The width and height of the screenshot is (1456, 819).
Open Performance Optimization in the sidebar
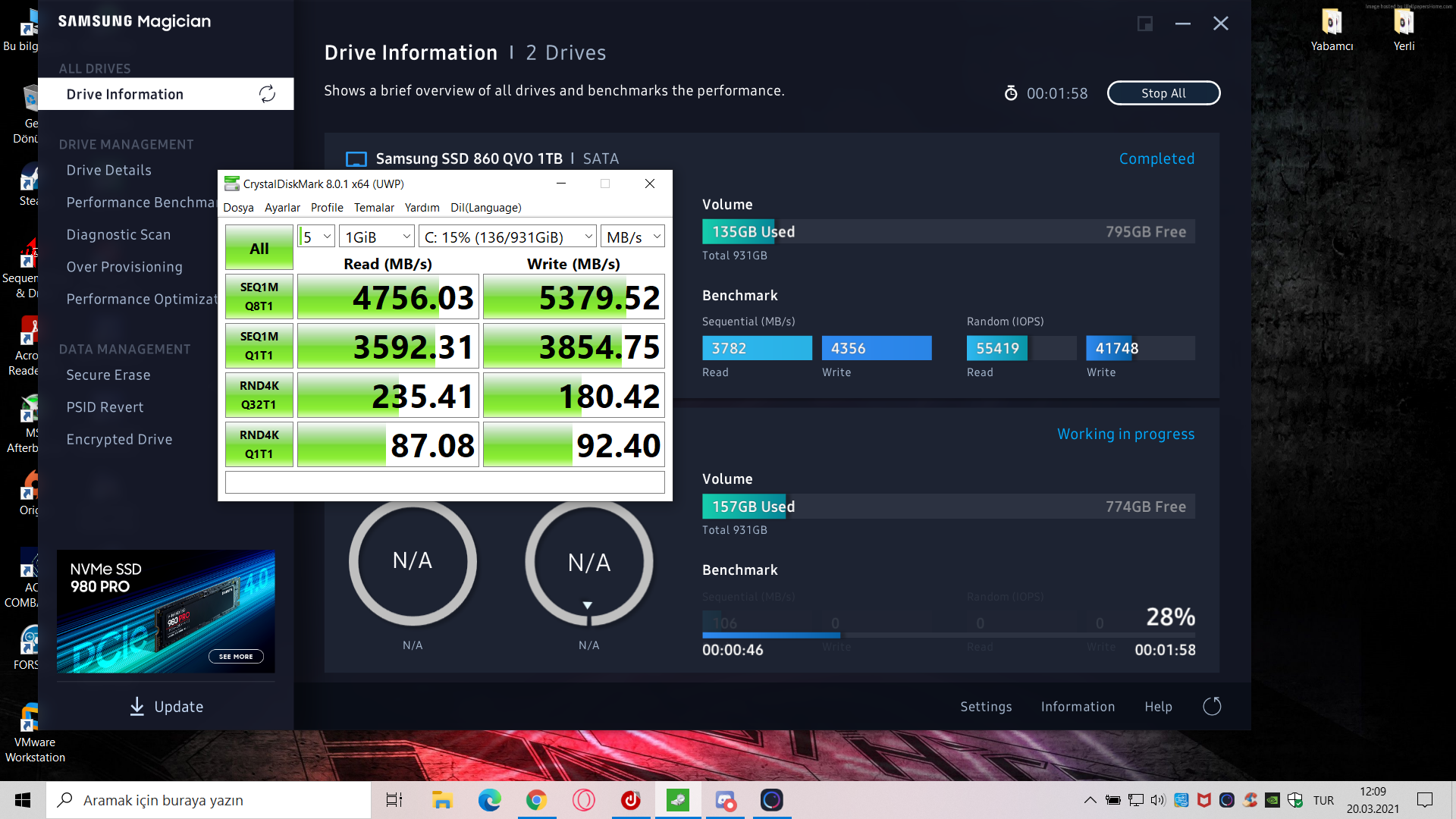point(141,299)
